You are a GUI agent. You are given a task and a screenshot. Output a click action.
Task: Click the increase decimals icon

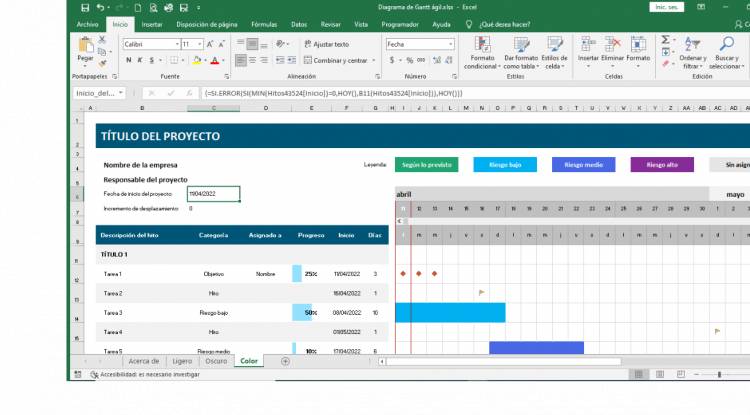(437, 60)
